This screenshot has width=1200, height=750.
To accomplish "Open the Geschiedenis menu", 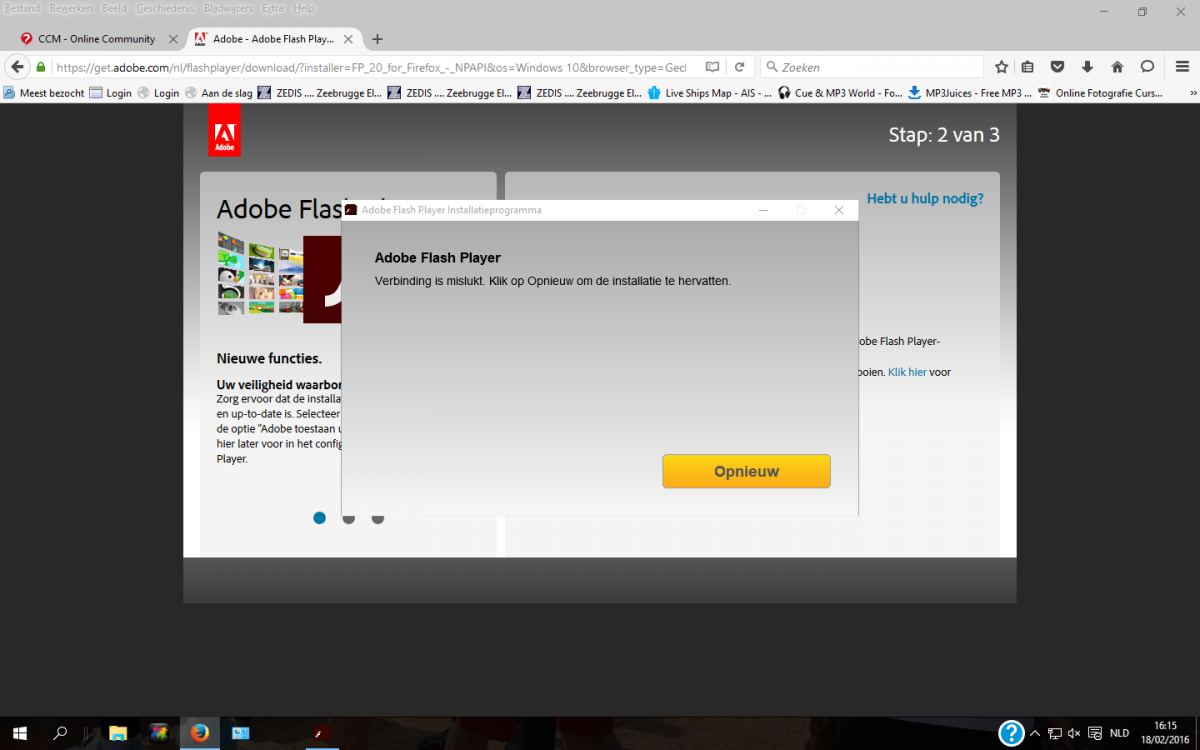I will point(166,8).
